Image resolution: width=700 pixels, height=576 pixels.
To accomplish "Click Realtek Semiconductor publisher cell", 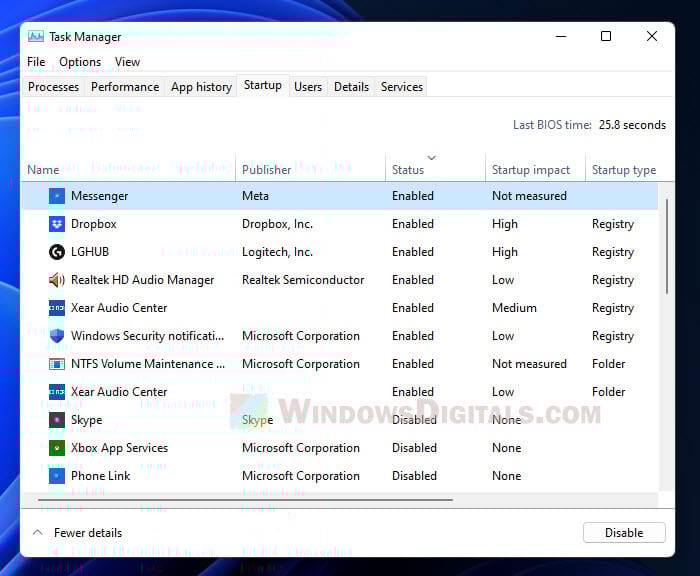I will point(303,280).
